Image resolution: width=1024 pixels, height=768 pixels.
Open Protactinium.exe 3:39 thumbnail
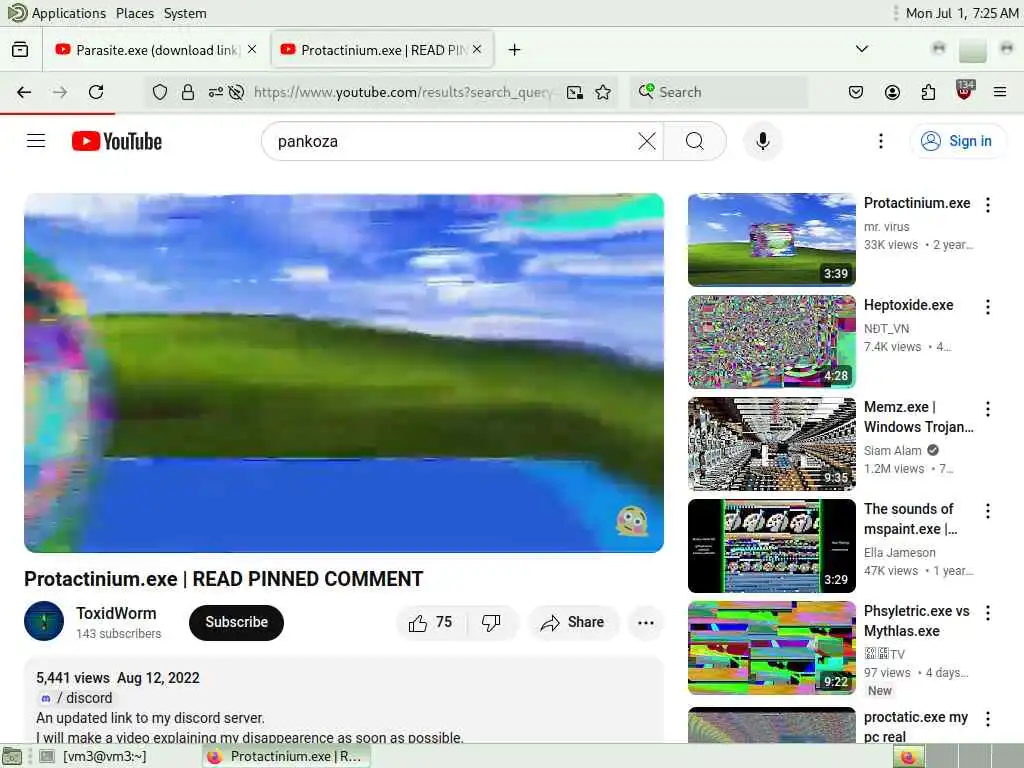coord(771,240)
